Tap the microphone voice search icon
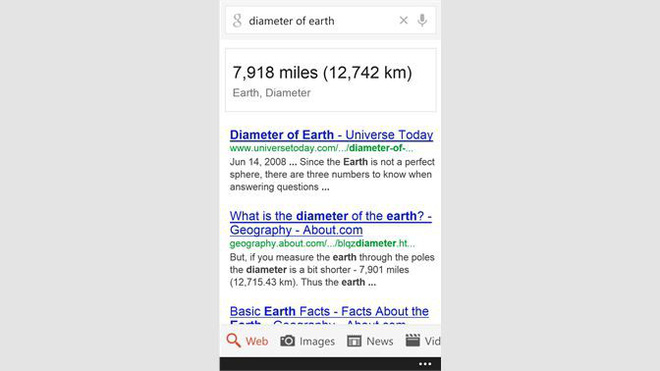This screenshot has width=660, height=371. [x=422, y=20]
